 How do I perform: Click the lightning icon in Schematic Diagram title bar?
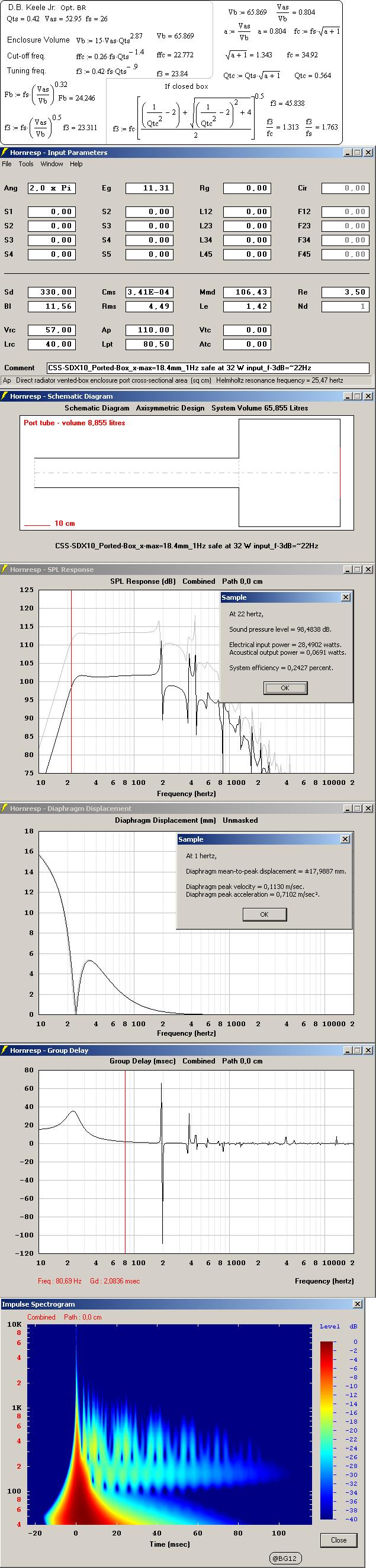click(5, 396)
